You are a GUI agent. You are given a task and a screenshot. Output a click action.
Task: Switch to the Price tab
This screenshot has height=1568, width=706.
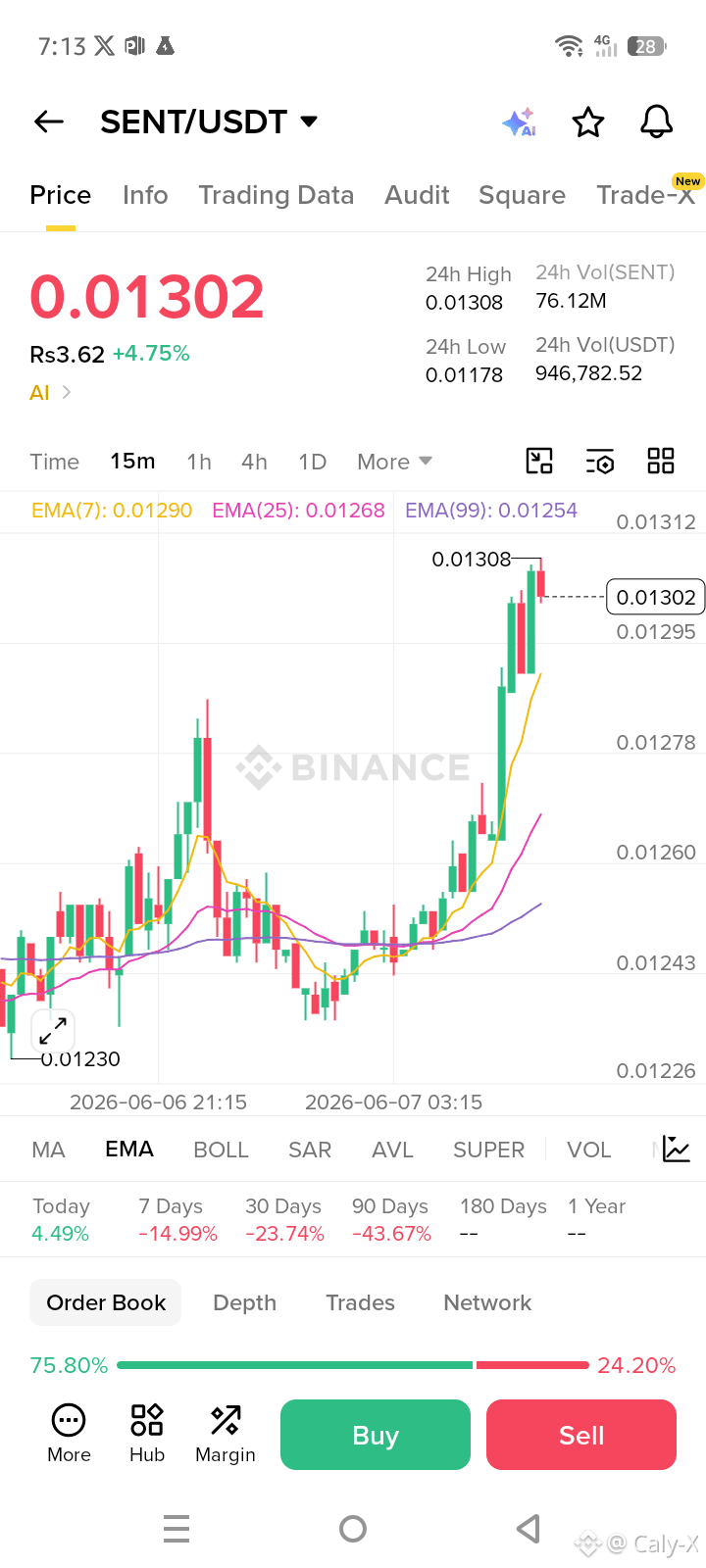[61, 195]
